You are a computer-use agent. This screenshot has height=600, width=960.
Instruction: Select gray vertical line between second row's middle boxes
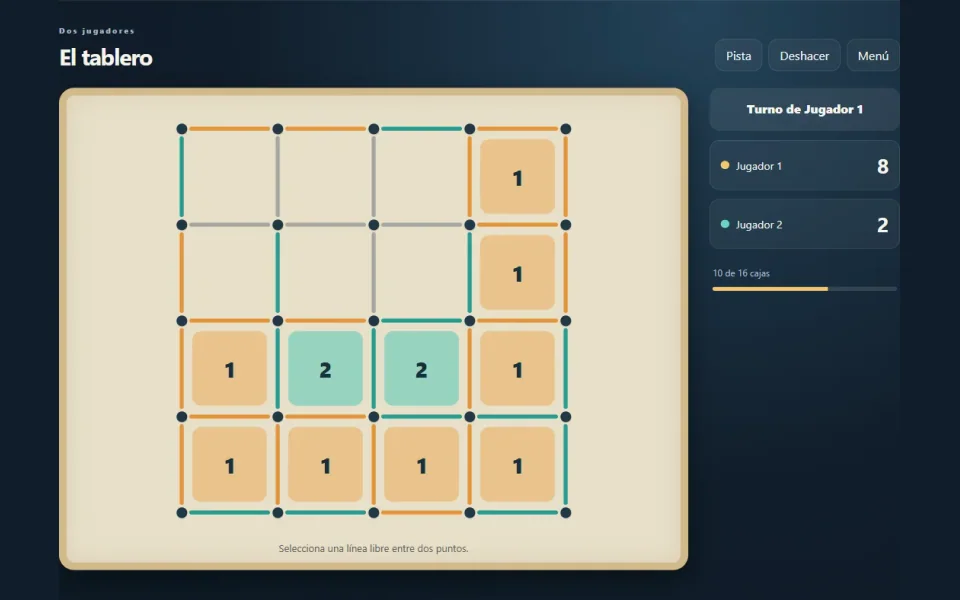point(374,273)
